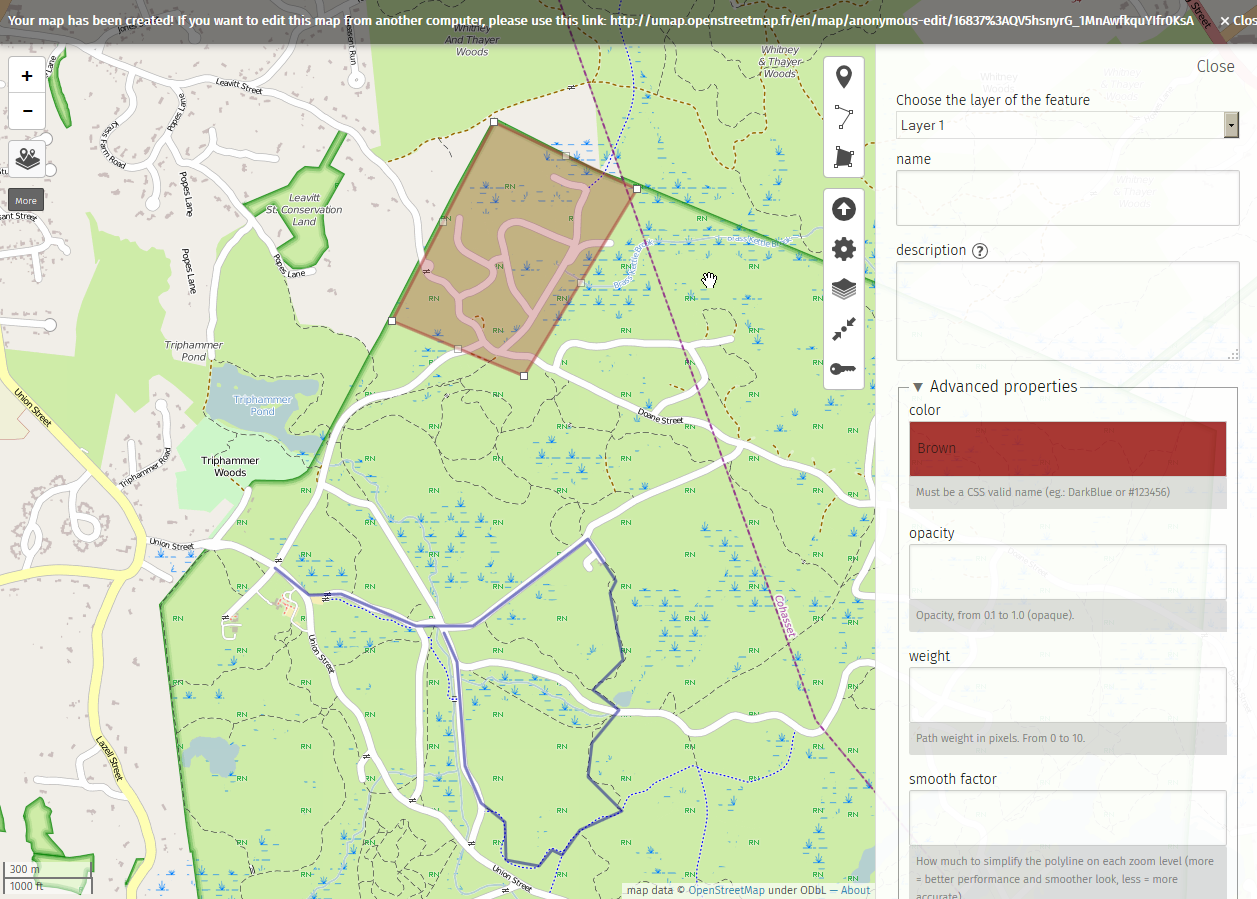Image resolution: width=1257 pixels, height=899 pixels.
Task: Select the draw polyline tool
Action: [x=844, y=118]
